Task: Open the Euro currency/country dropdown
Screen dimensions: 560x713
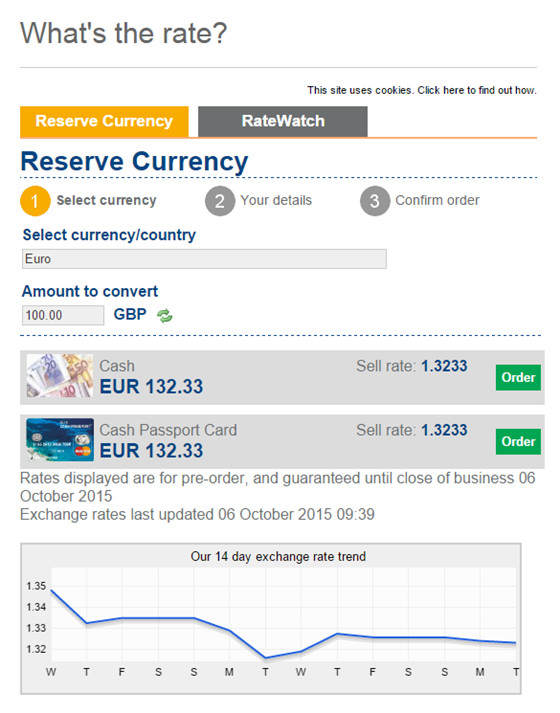Action: click(x=204, y=259)
